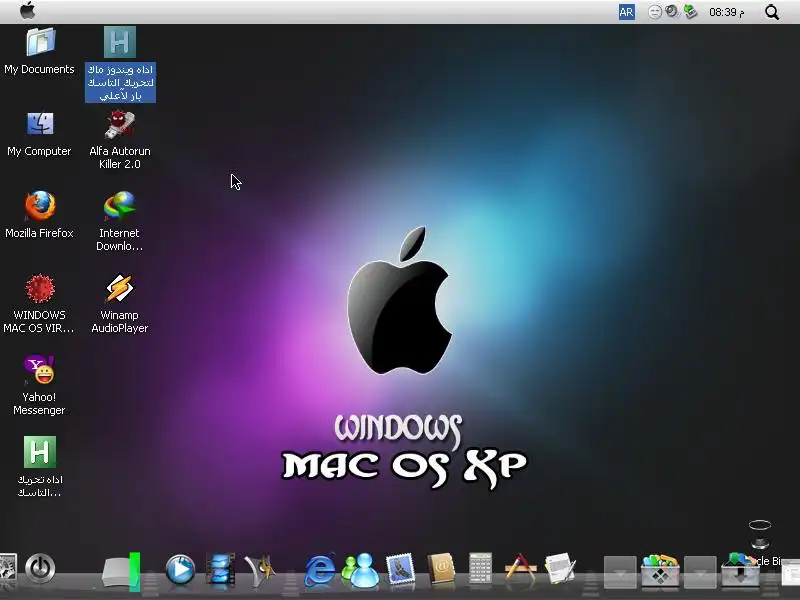The image size is (800, 600).
Task: Launch Mozilla Firefox from desktop
Action: point(40,206)
